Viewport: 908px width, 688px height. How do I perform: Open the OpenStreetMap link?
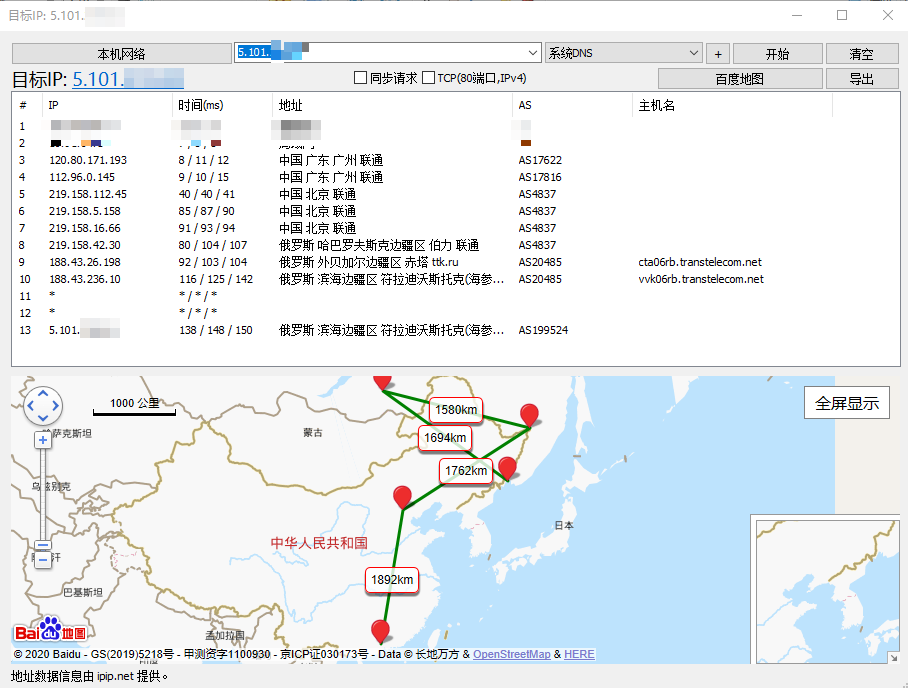pyautogui.click(x=511, y=654)
